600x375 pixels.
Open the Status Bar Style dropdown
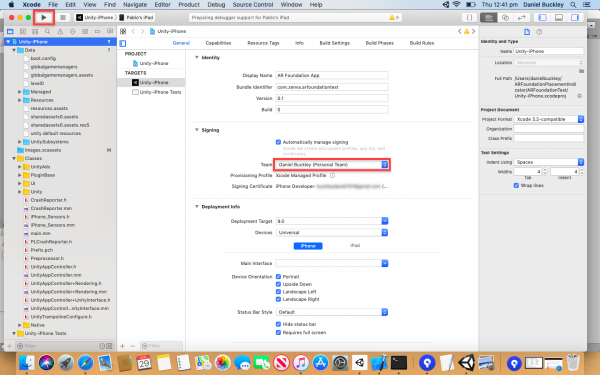(332, 312)
